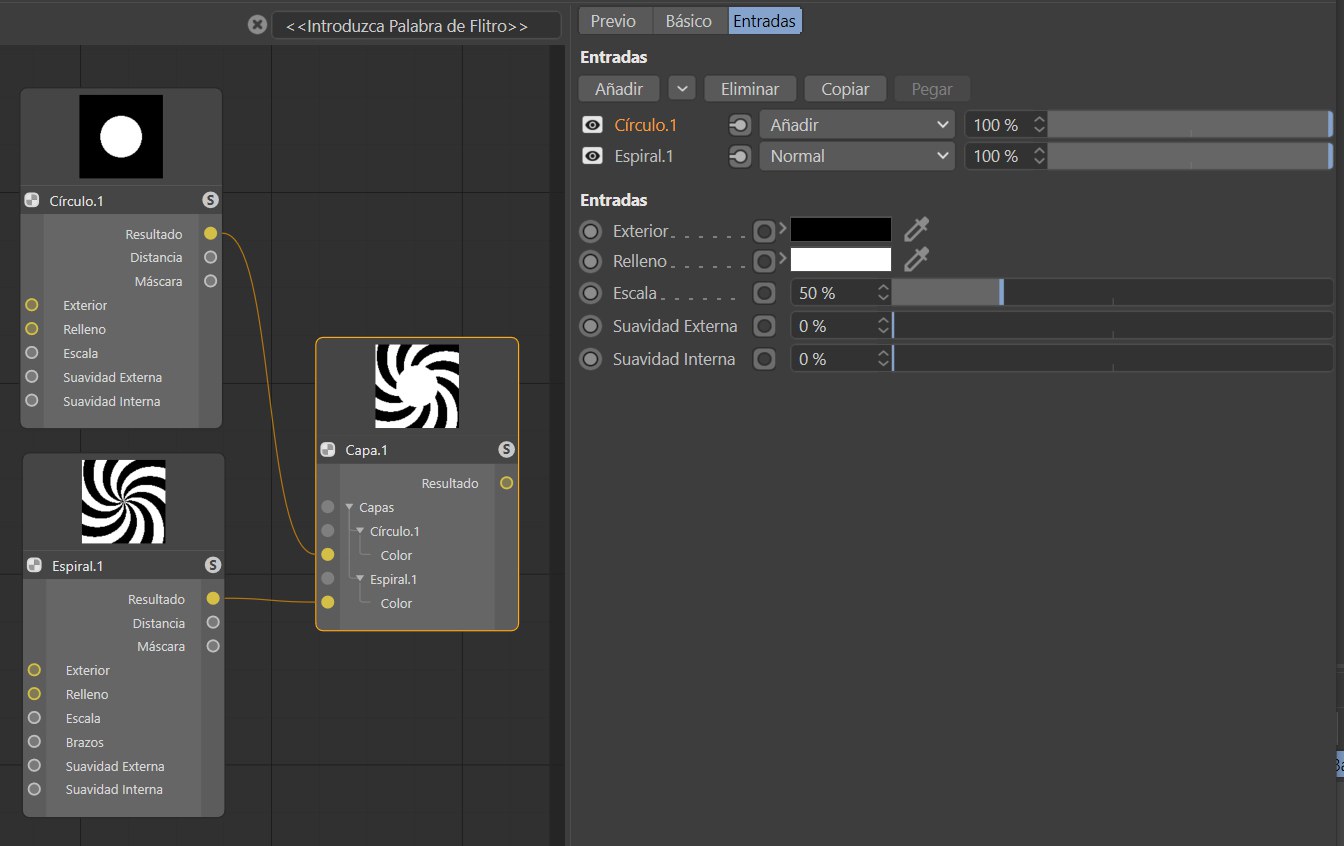This screenshot has width=1344, height=846.
Task: Click the eyedropper icon next to Exterior color
Action: 915,230
